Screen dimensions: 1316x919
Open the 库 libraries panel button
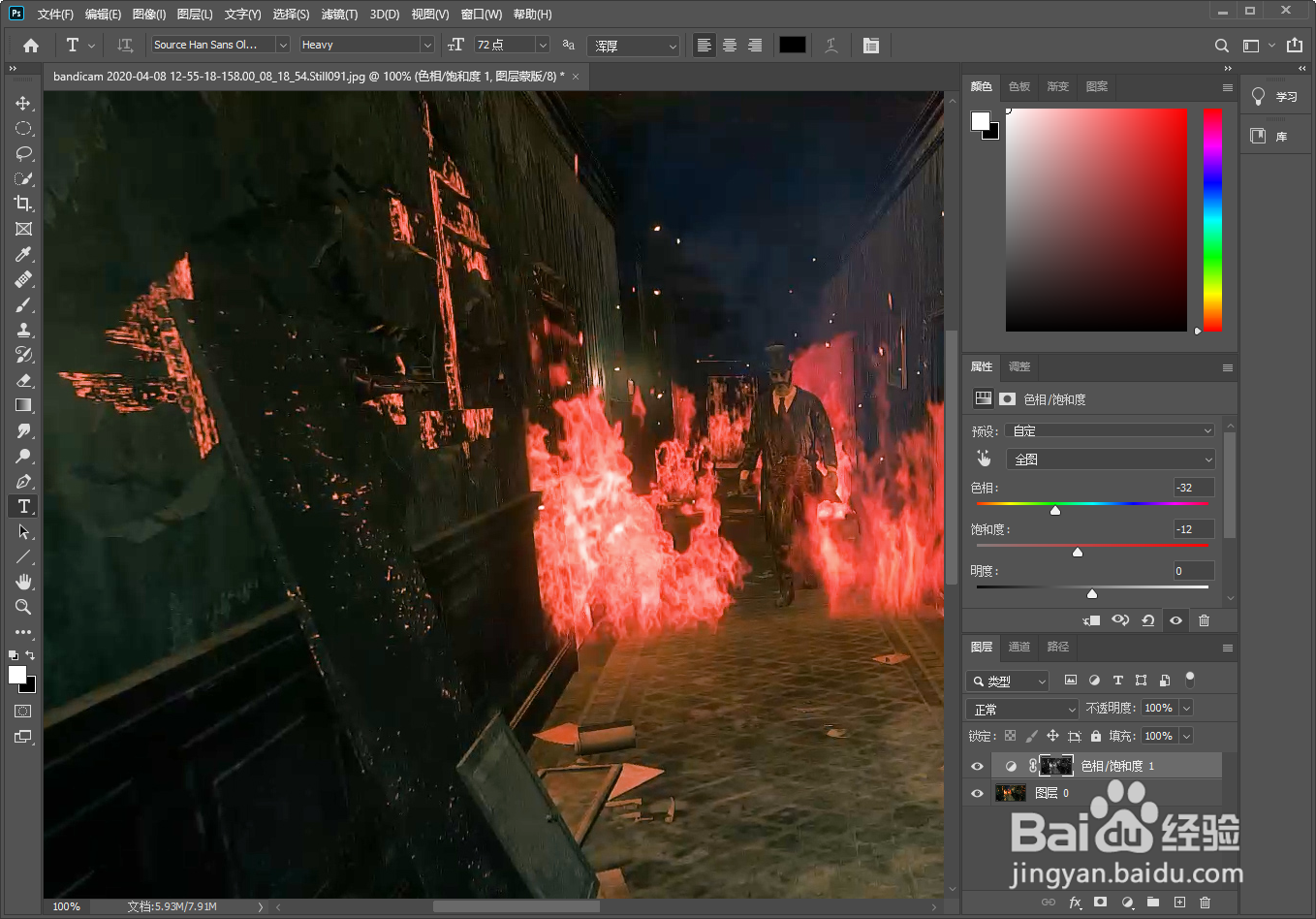1275,136
